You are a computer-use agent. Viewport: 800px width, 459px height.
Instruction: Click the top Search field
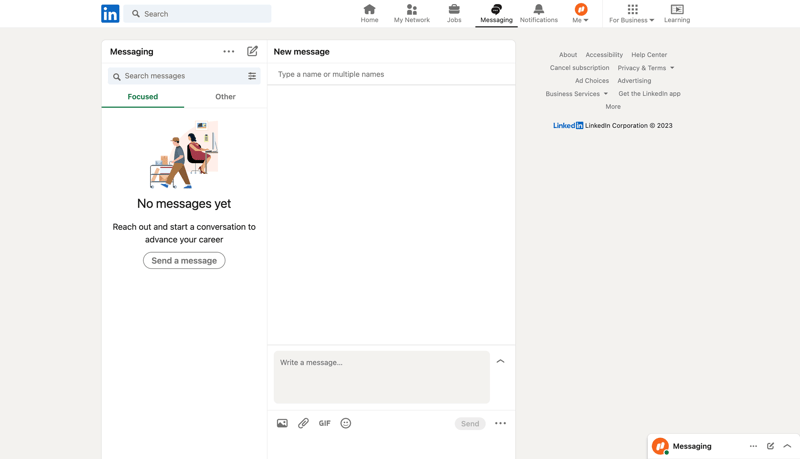point(197,14)
